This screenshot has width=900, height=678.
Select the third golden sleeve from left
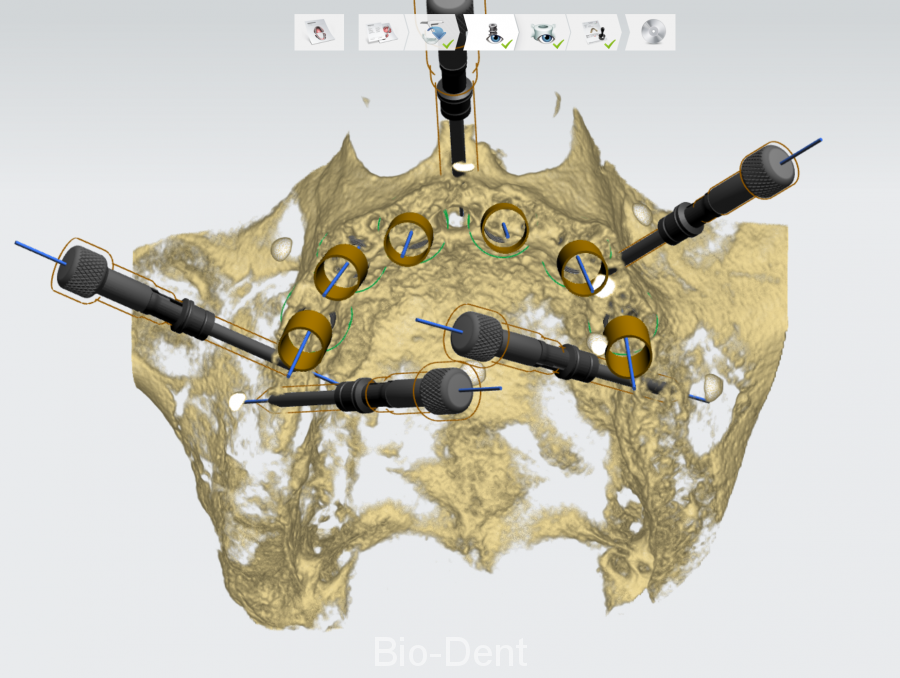(x=408, y=238)
